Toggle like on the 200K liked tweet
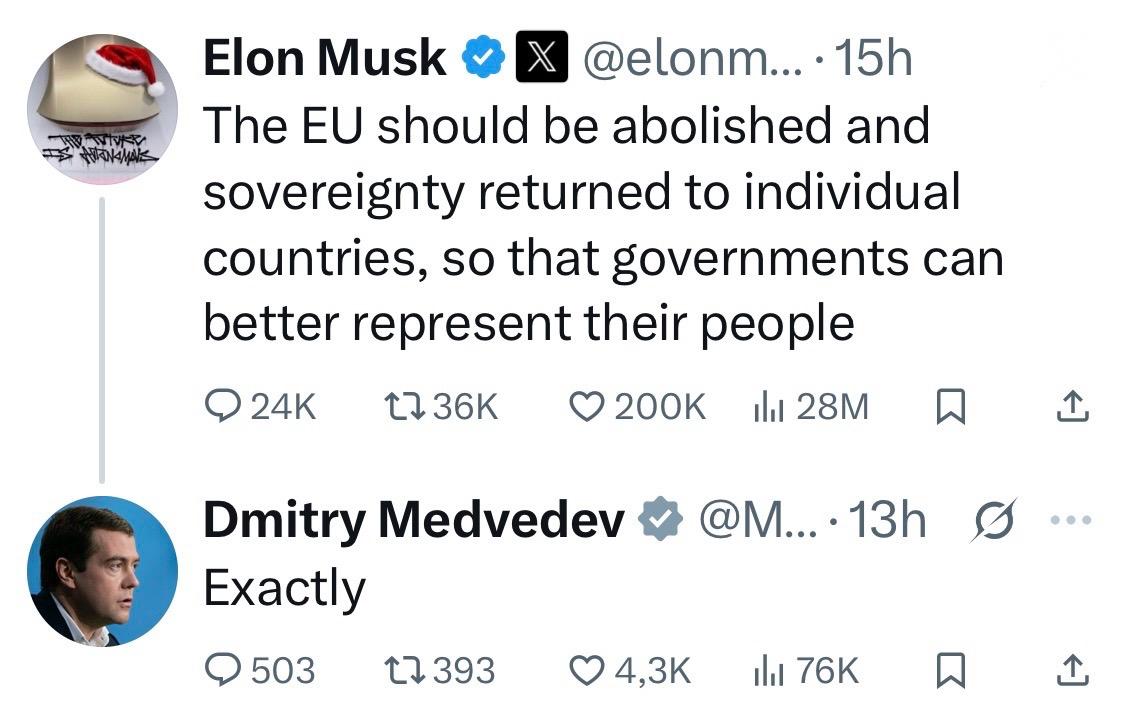 click(594, 406)
